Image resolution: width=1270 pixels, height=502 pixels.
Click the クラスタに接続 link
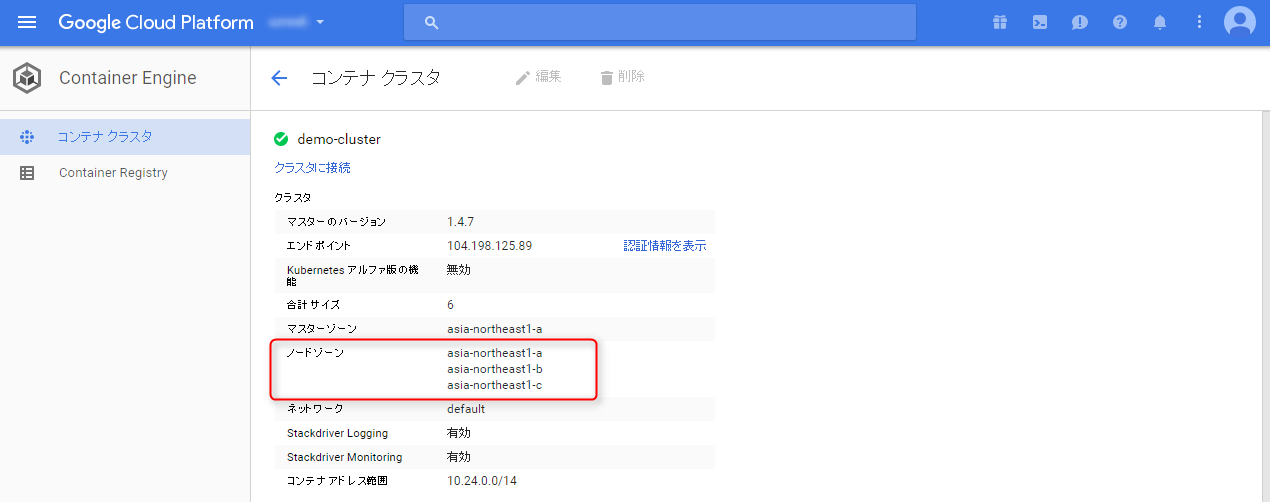coord(312,168)
